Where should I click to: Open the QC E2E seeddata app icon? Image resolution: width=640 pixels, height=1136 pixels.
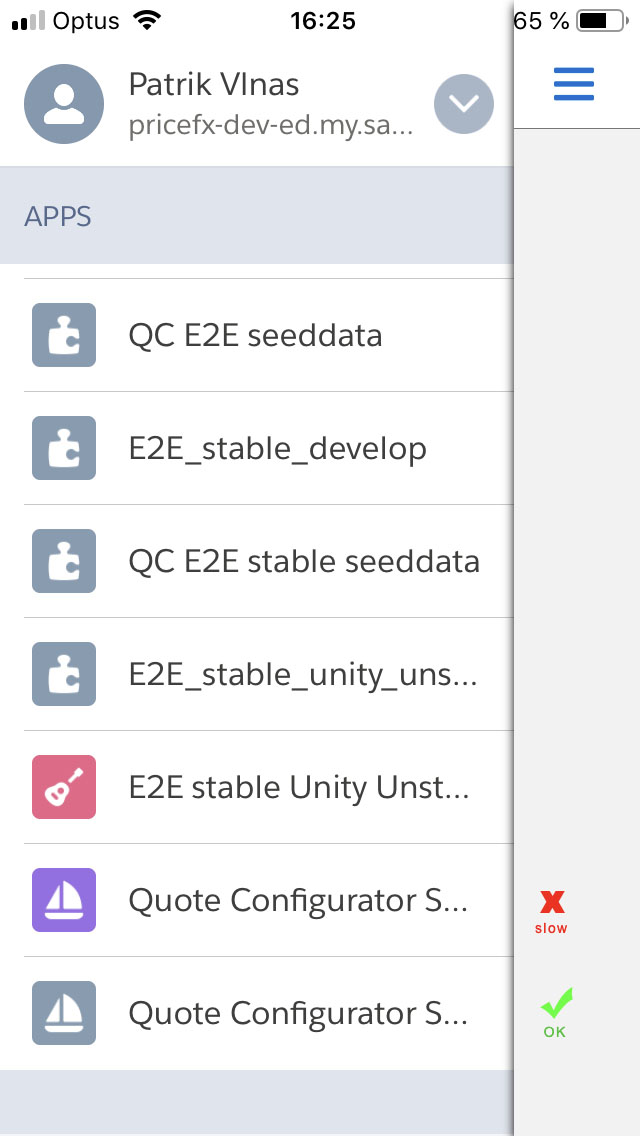coord(63,335)
